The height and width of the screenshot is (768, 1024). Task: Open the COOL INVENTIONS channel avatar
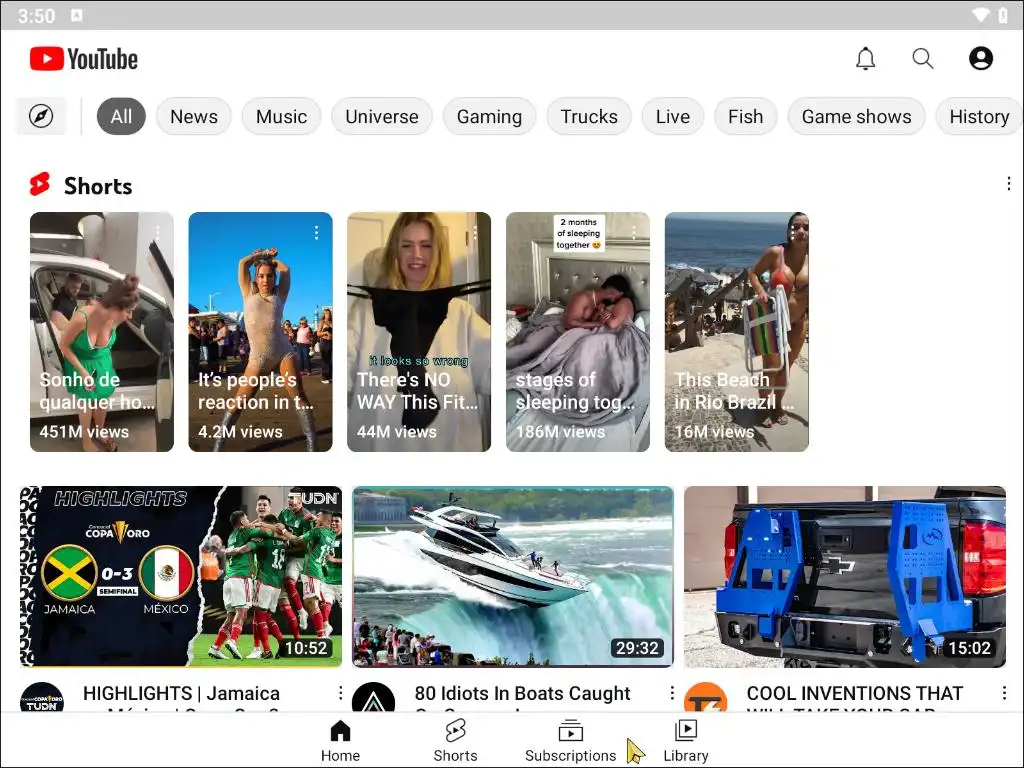pos(705,697)
